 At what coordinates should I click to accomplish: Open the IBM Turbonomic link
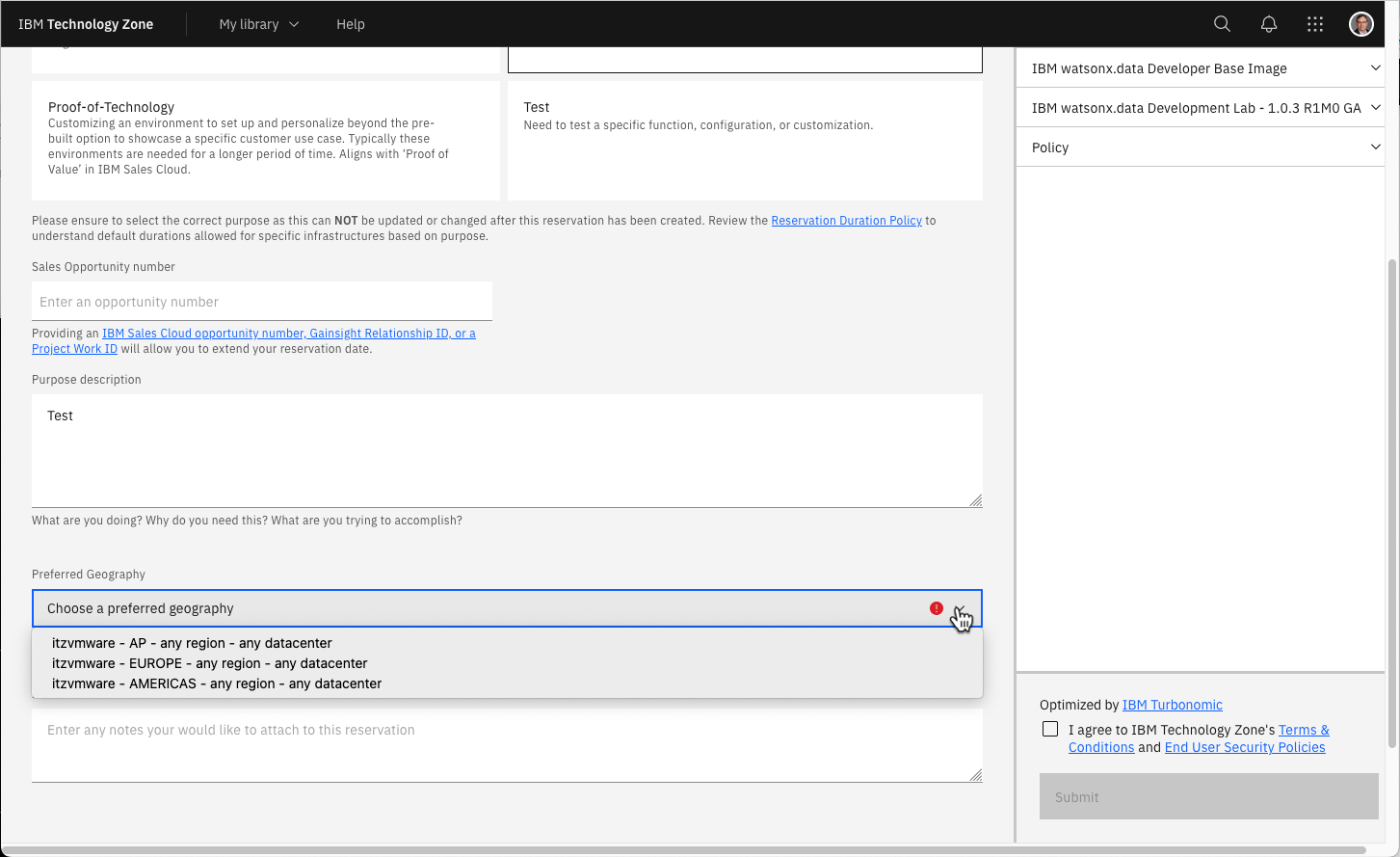[1173, 705]
